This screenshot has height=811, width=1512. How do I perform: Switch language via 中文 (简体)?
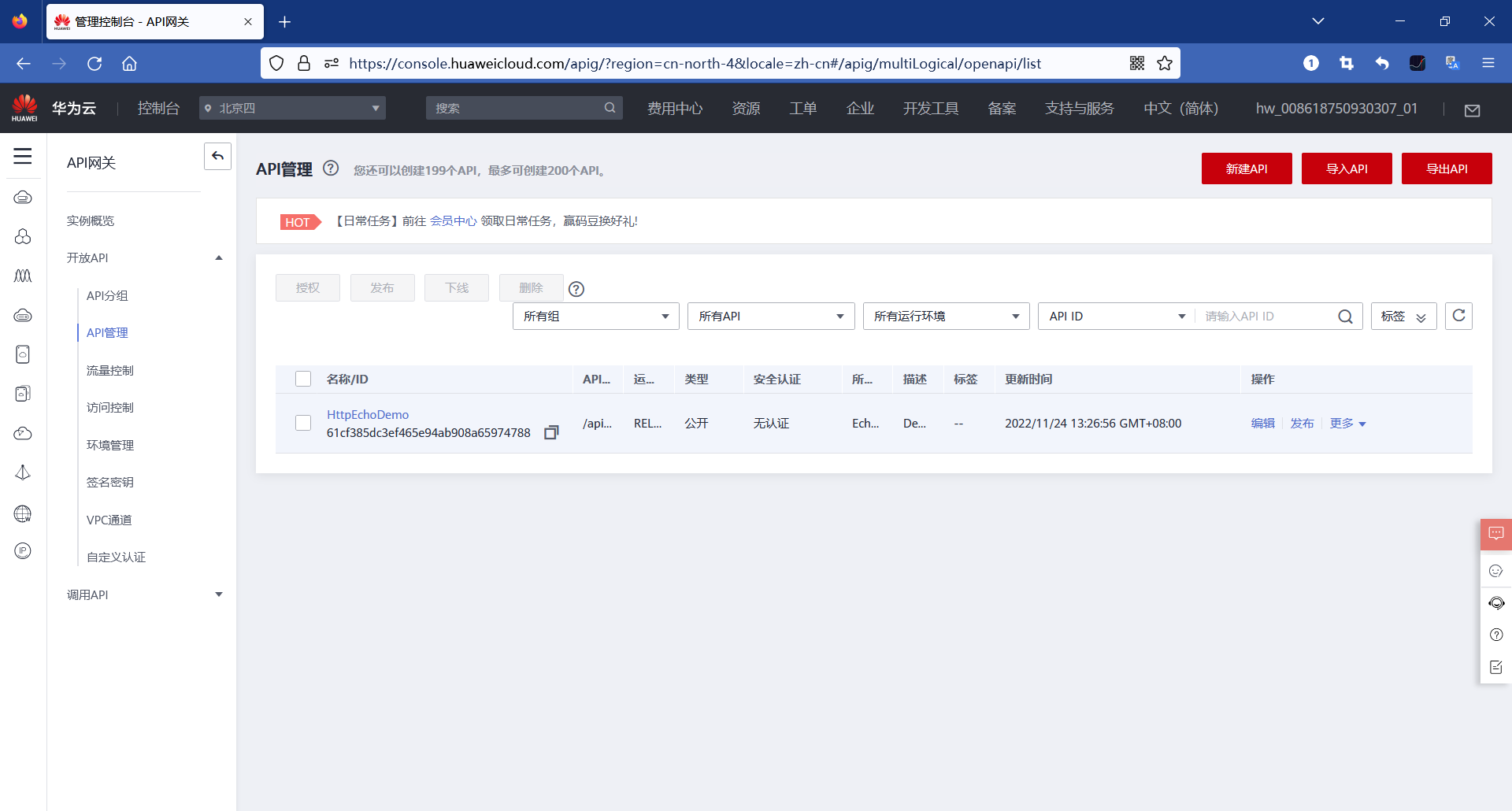pyautogui.click(x=1180, y=109)
